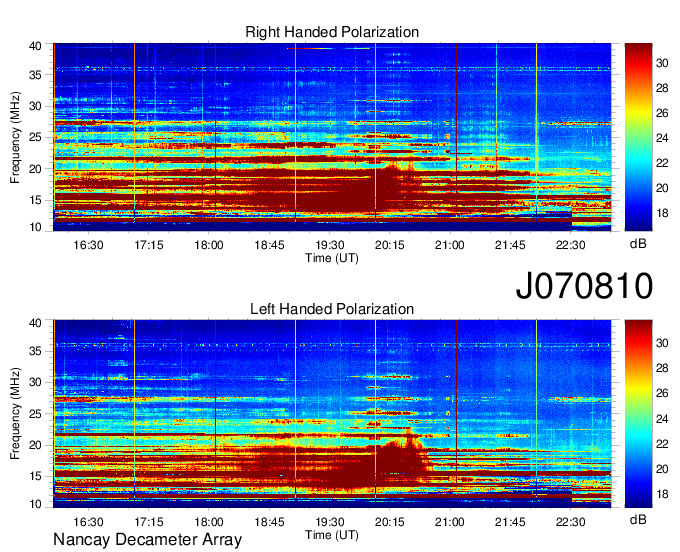Click the 22 dB tick on the lower color bar
The width and height of the screenshot is (680, 552).
coord(662,444)
